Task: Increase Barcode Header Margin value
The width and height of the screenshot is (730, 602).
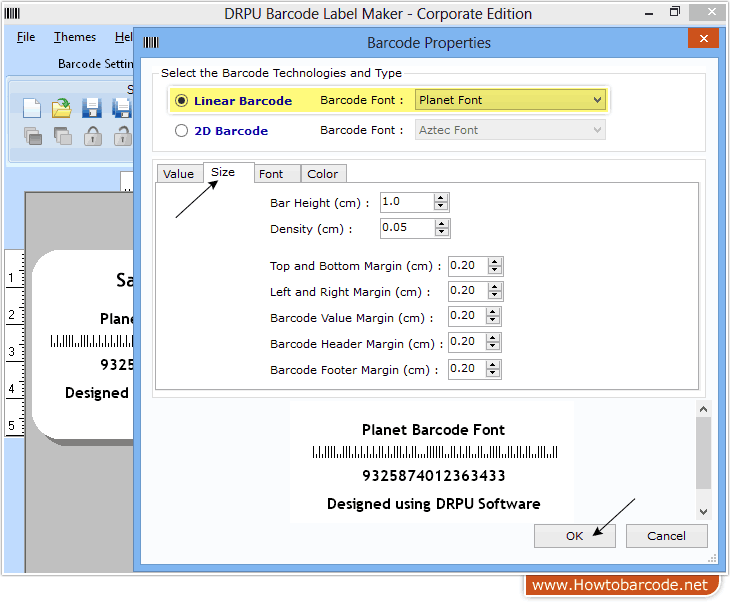Action: pyautogui.click(x=493, y=338)
